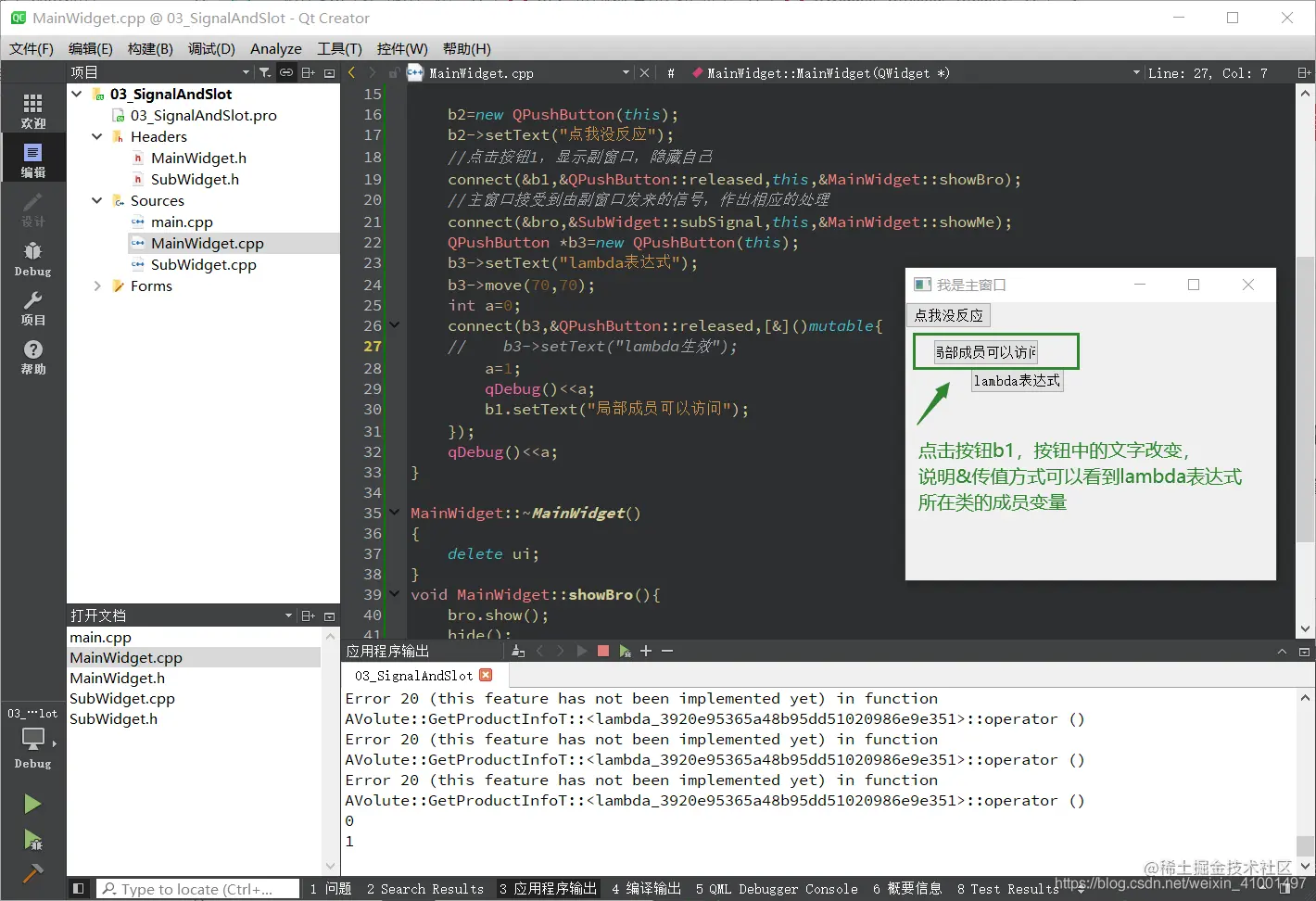
Task: Split the project pane
Action: 309,72
